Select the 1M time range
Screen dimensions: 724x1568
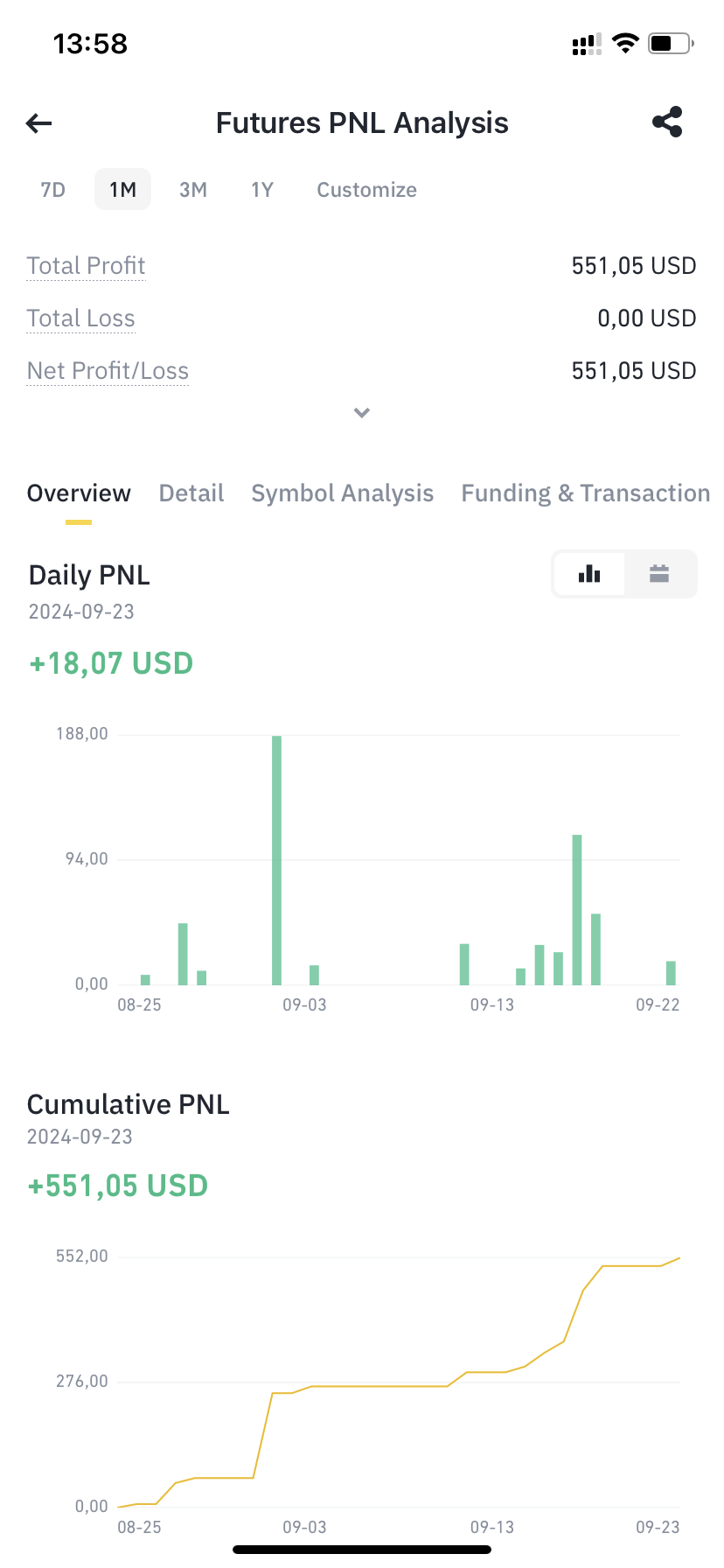tap(122, 190)
